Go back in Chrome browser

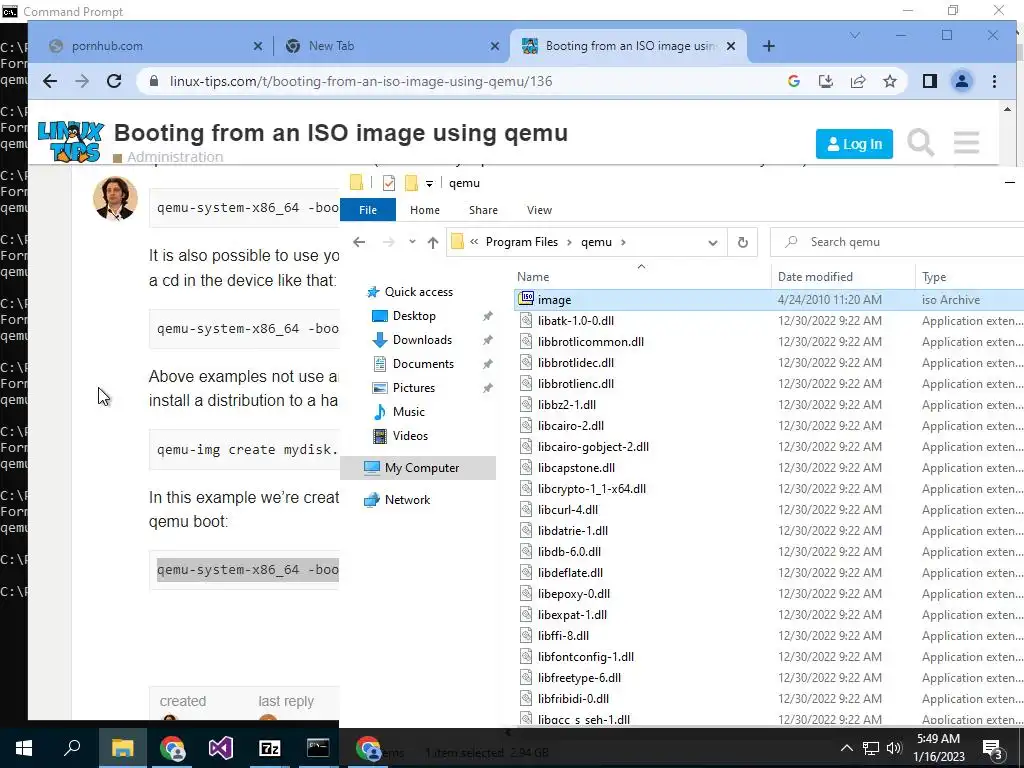point(50,81)
